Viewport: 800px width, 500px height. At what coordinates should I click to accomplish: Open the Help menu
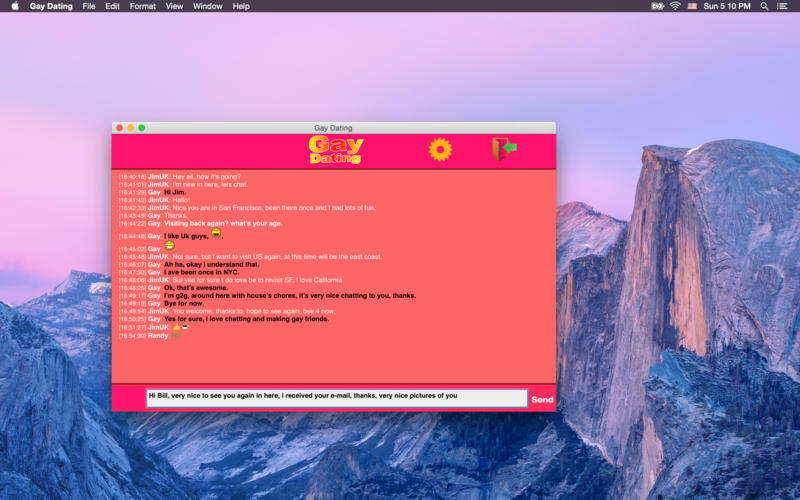coord(241,6)
